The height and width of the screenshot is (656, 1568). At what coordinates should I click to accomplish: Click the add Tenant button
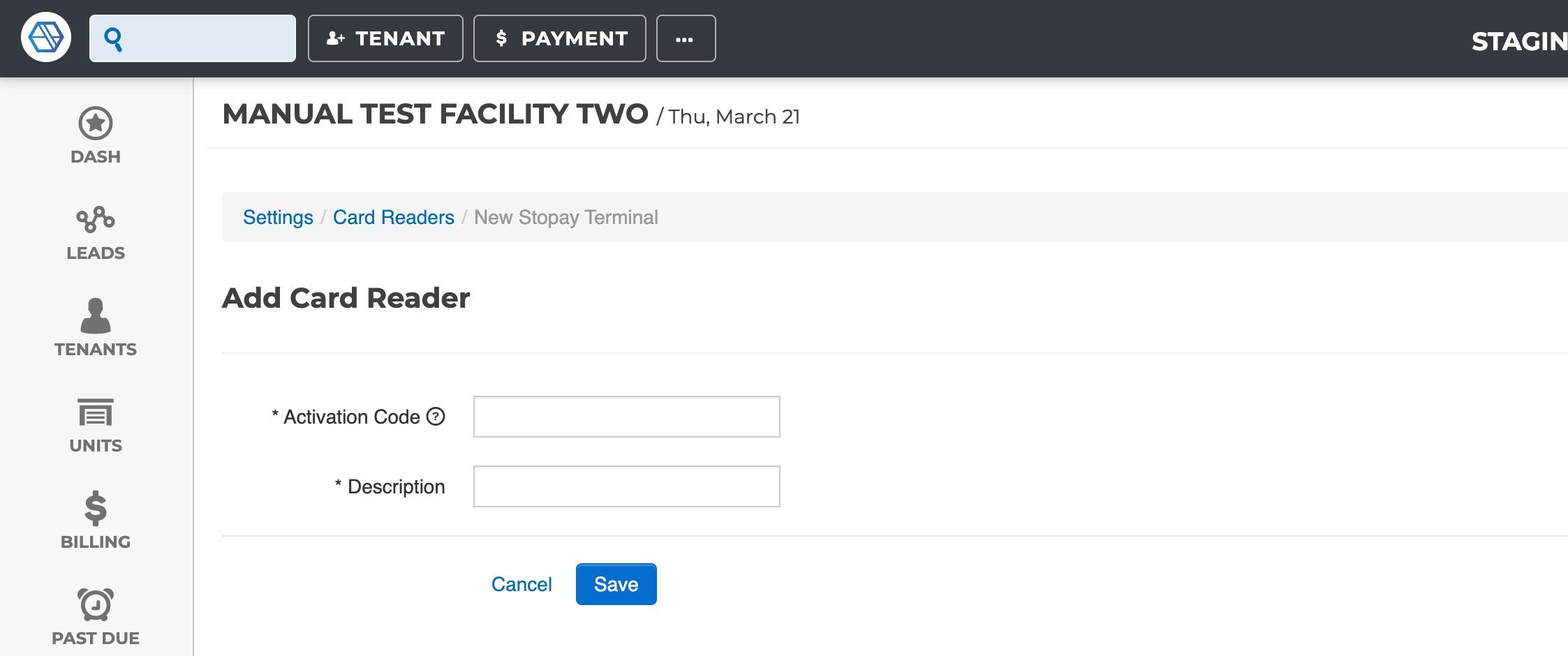pyautogui.click(x=385, y=38)
